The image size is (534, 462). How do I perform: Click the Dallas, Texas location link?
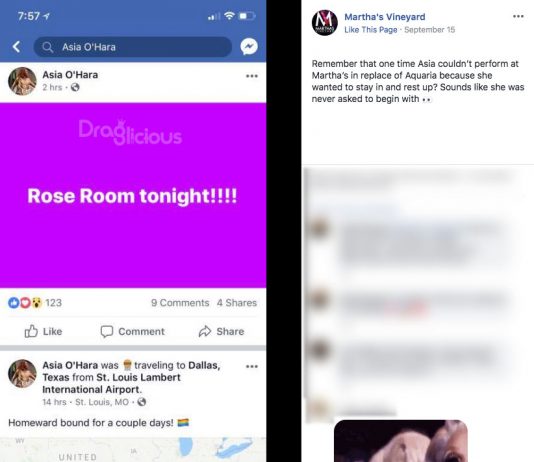[131, 371]
